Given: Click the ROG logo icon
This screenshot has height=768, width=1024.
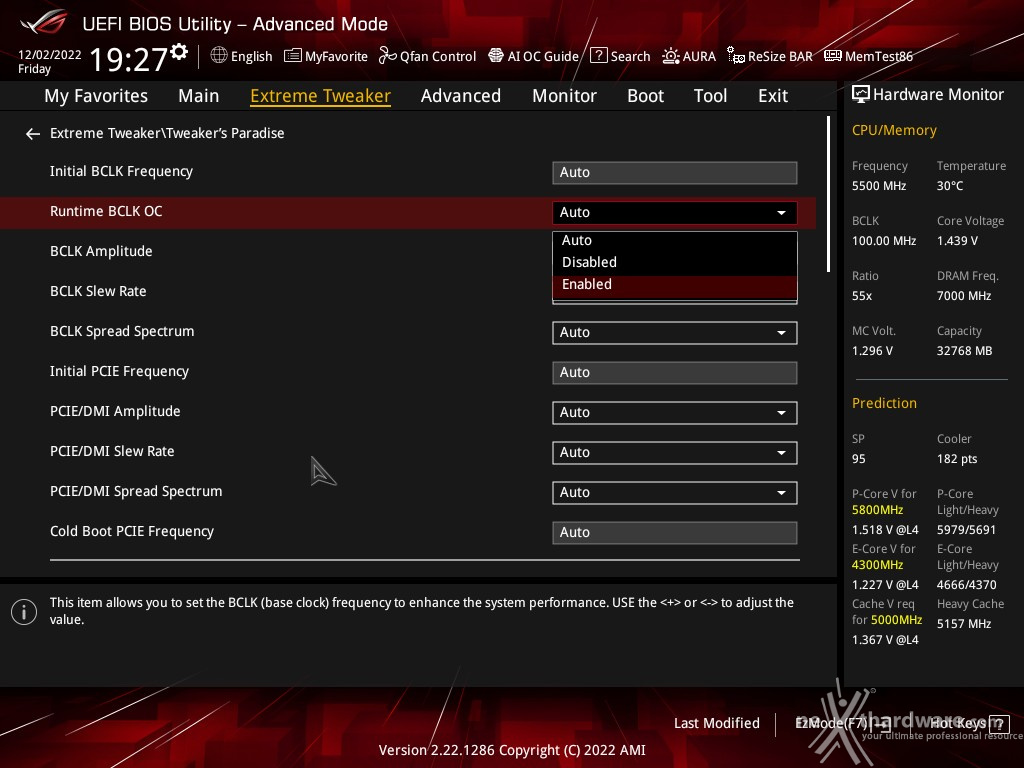Looking at the screenshot, I should (x=43, y=22).
